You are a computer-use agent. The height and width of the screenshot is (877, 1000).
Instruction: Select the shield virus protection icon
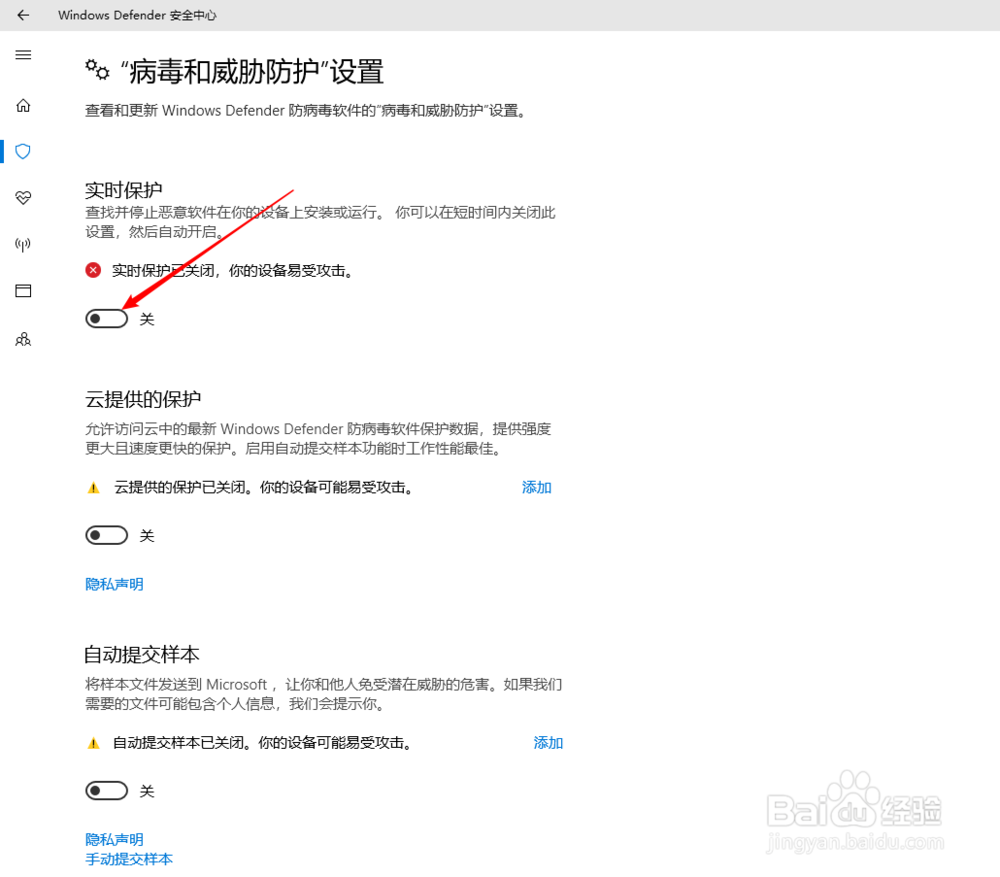[23, 151]
